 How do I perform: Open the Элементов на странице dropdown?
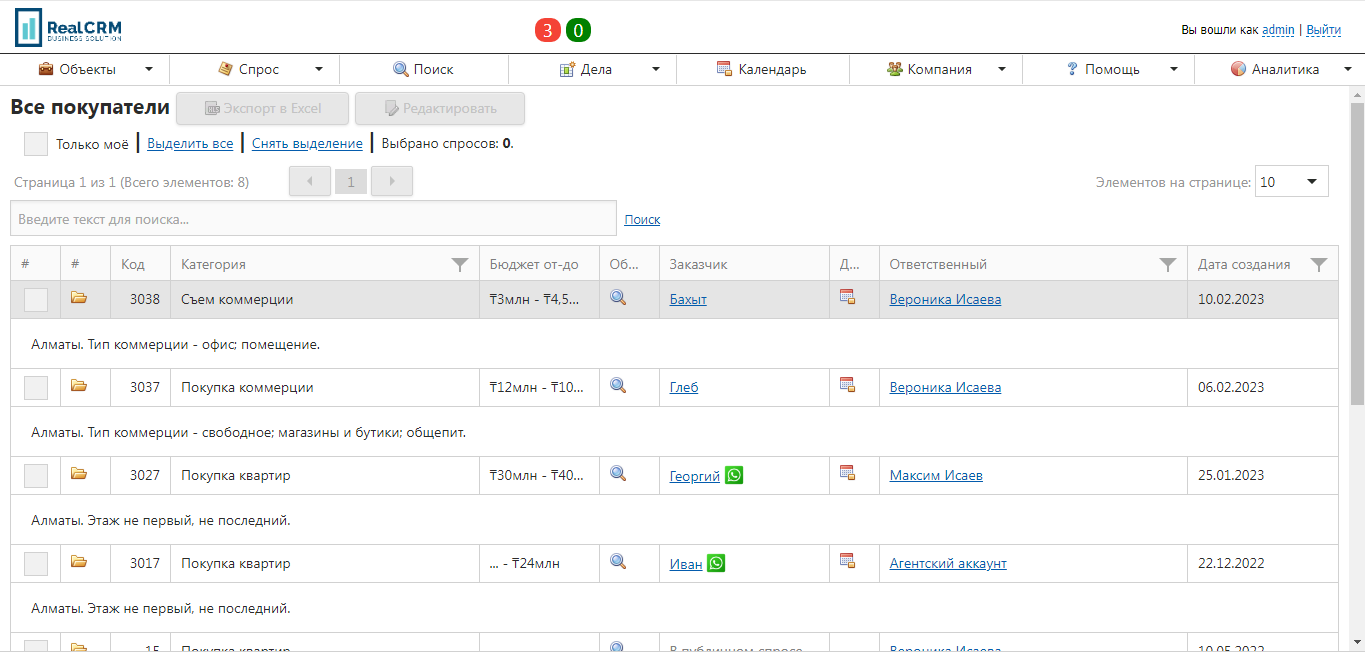click(x=1291, y=181)
